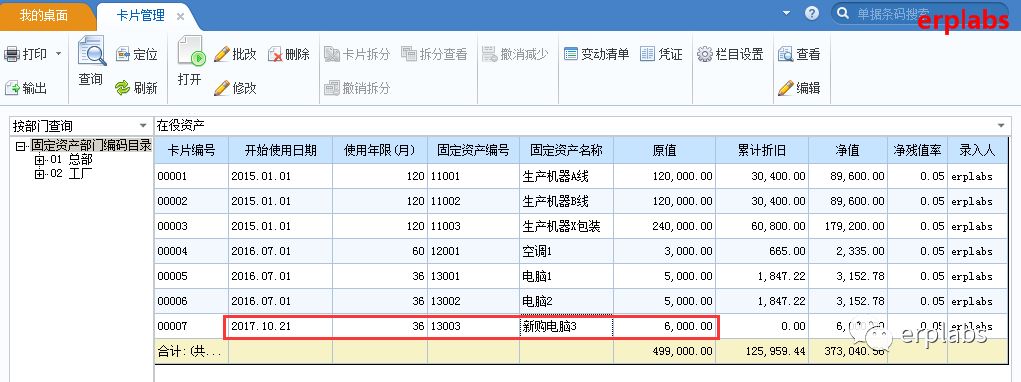This screenshot has width=1021, height=382.
Task: Open 栏目设置 column settings
Action: [730, 54]
